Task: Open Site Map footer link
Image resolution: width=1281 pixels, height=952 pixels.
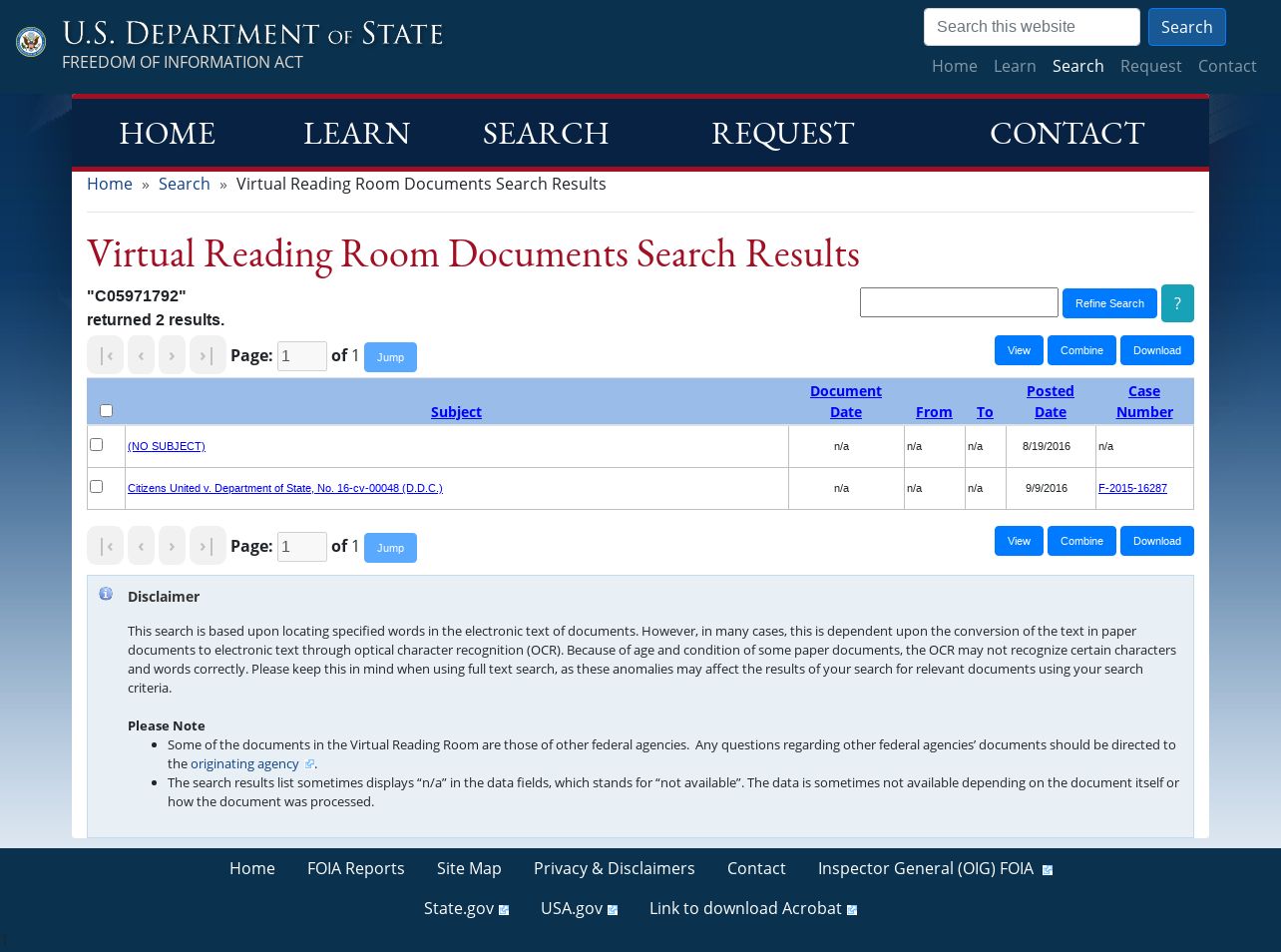Action: pos(469,868)
